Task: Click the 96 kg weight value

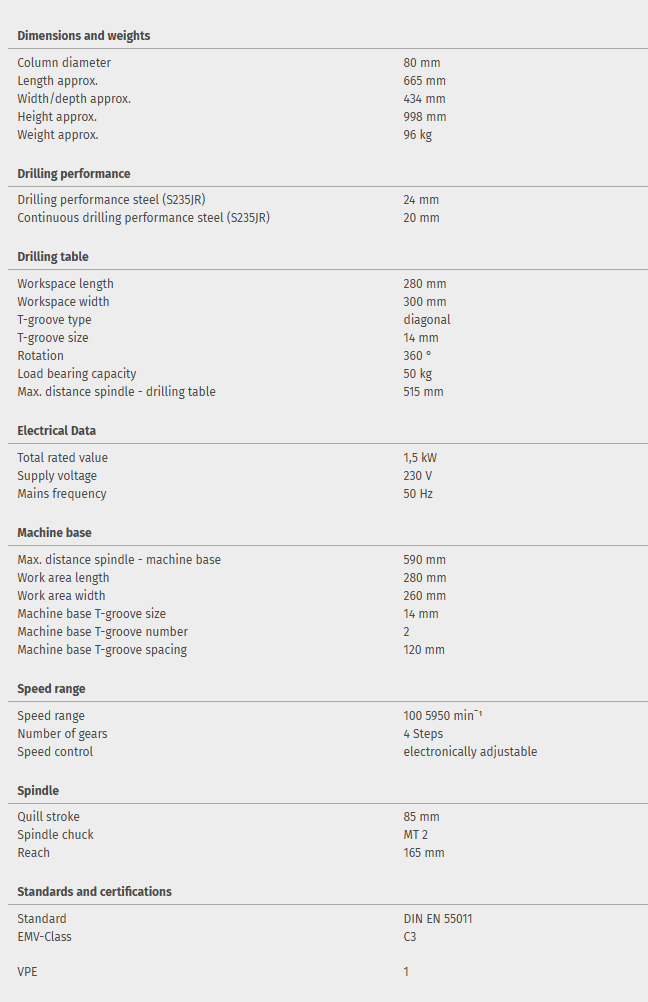Action: coord(418,135)
